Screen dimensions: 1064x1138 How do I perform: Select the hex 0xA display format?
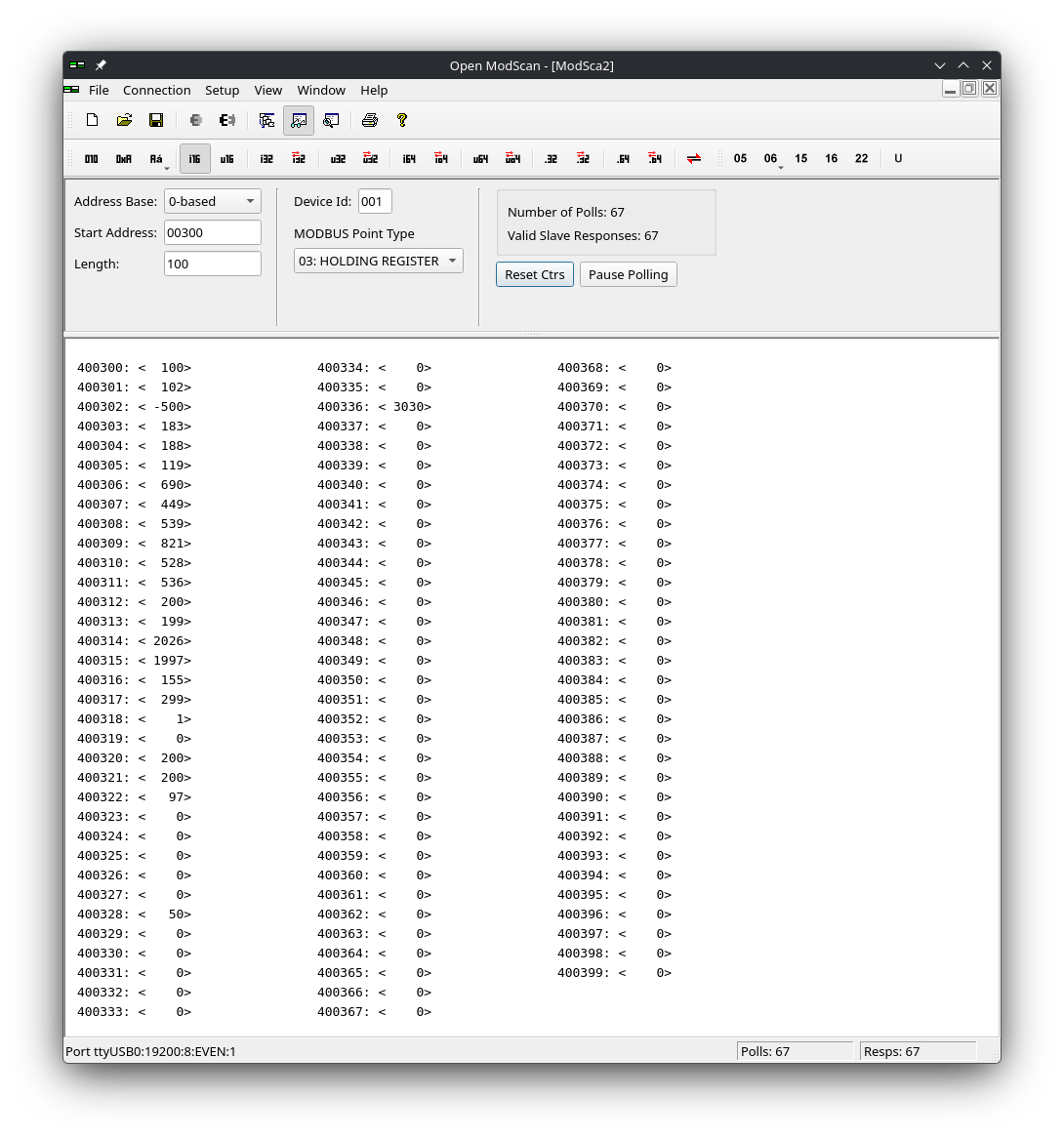123,158
